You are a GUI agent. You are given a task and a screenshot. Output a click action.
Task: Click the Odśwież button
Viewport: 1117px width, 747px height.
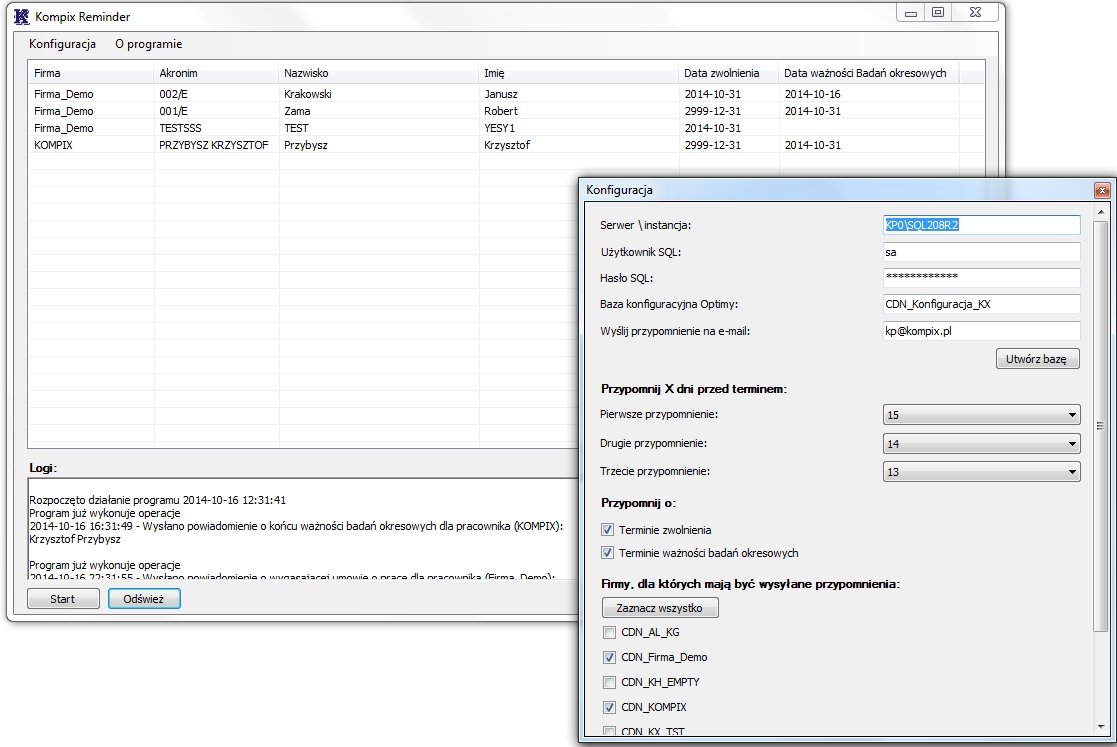coord(144,599)
